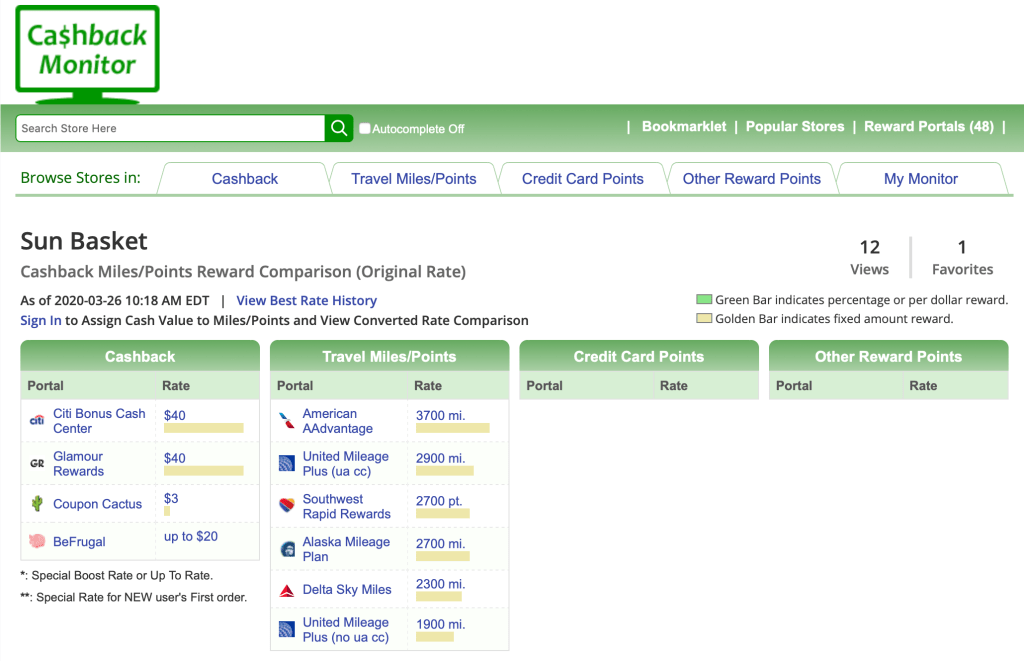Click the Cashback Monitor logo

(87, 53)
